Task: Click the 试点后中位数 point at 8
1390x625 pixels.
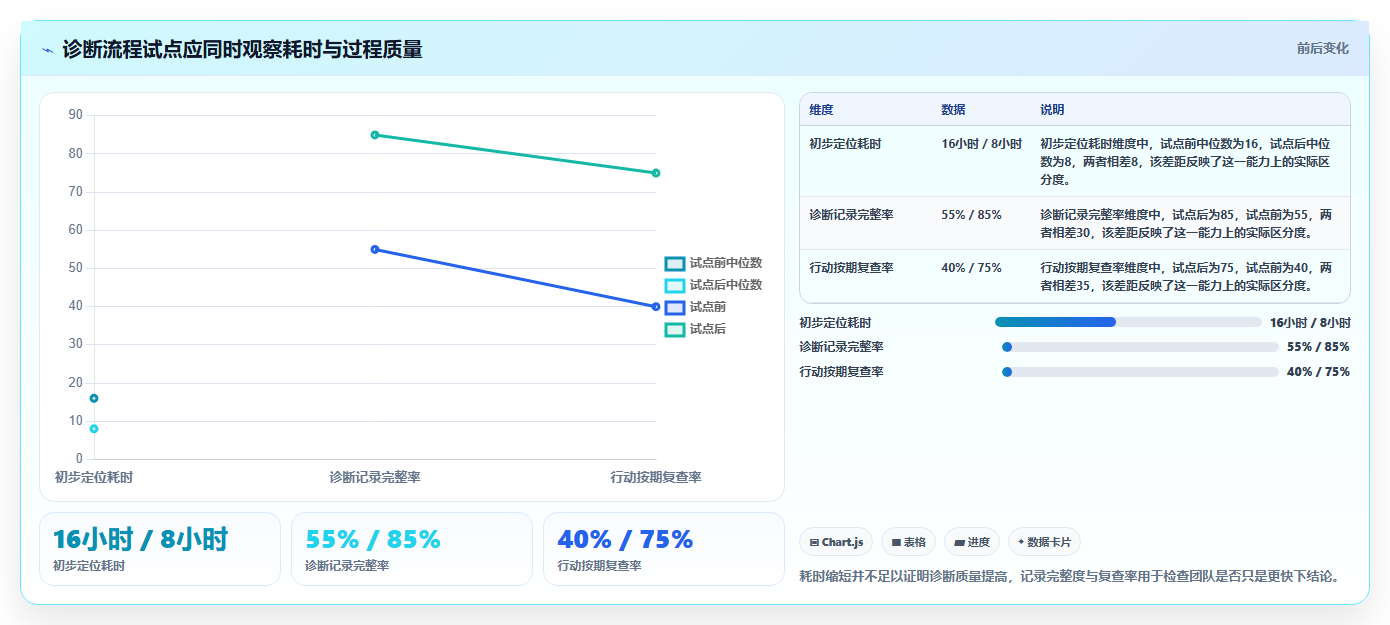Action: click(94, 429)
